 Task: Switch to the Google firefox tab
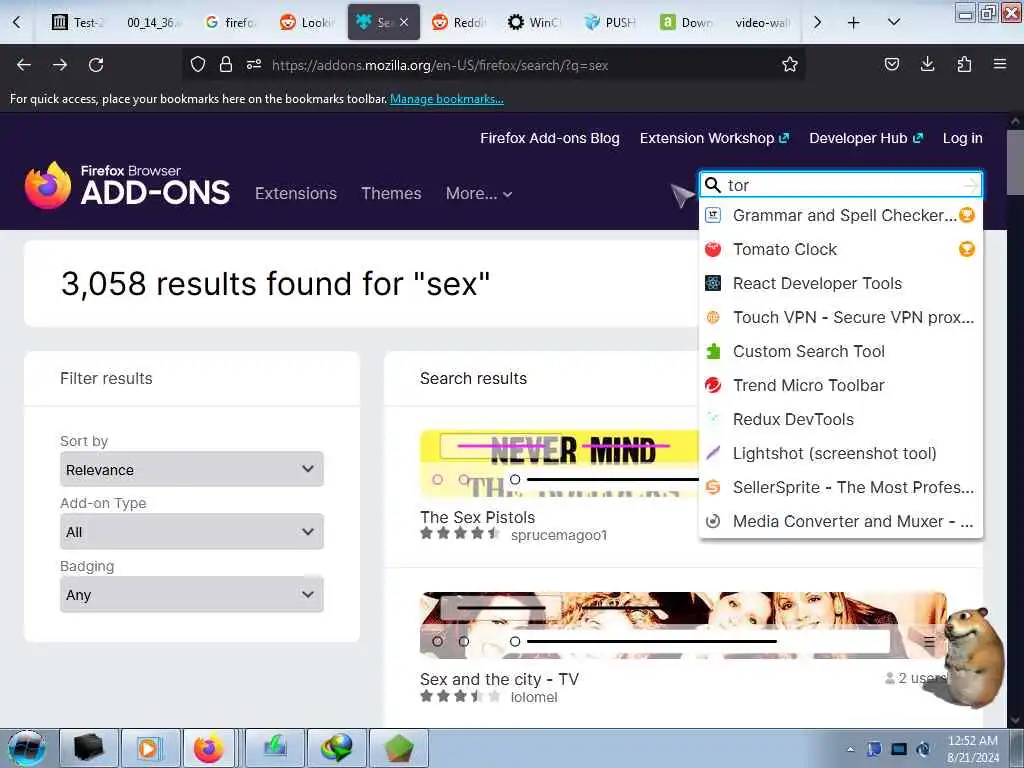(229, 23)
